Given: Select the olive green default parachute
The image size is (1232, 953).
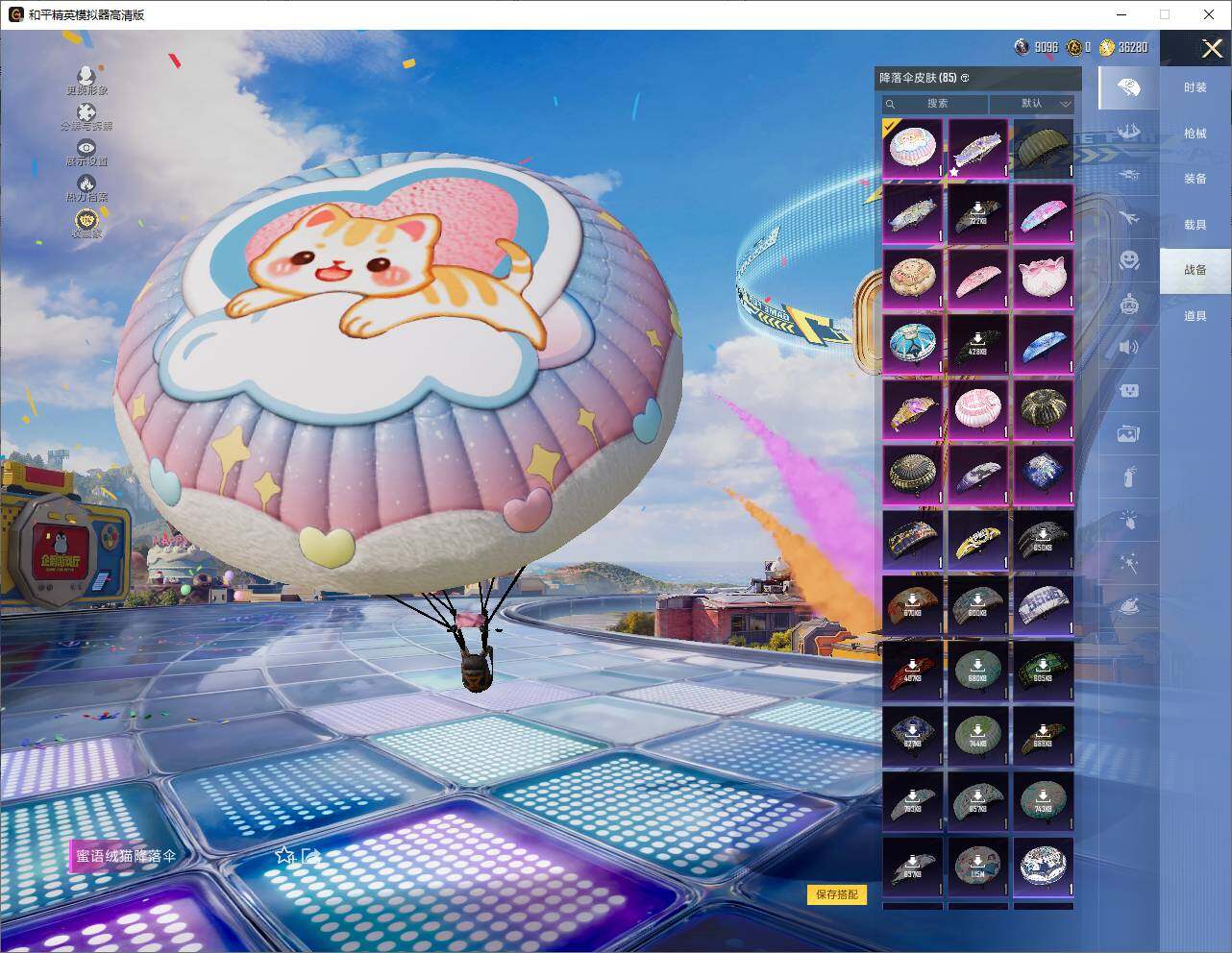Looking at the screenshot, I should pos(1044,148).
